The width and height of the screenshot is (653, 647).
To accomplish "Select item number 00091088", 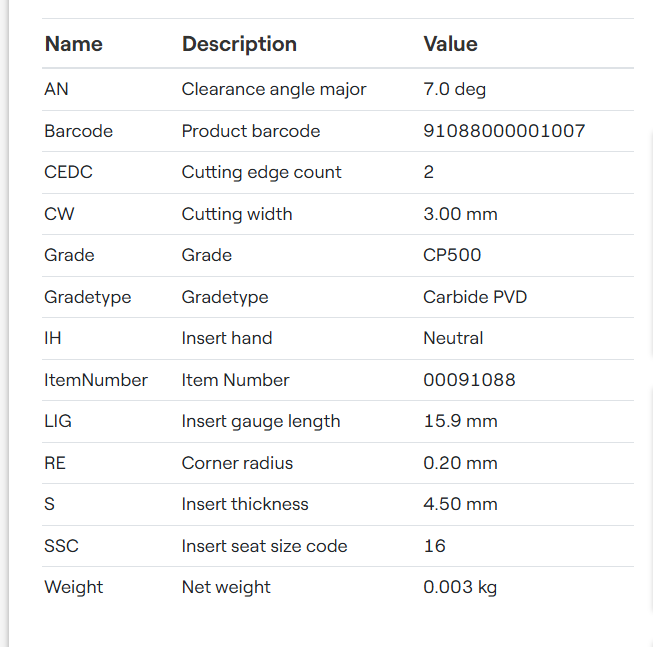I will [469, 380].
